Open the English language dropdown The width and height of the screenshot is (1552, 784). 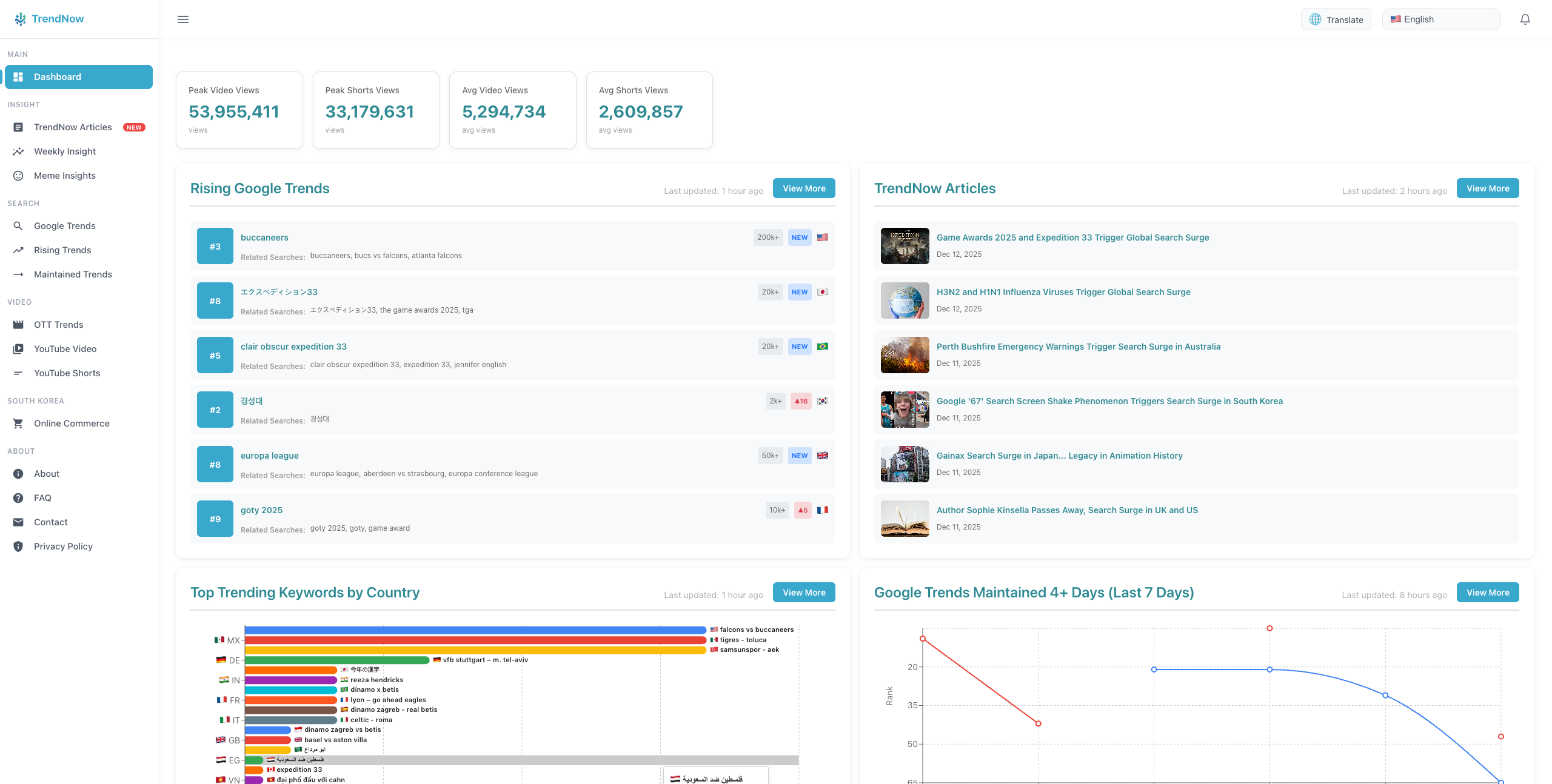pyautogui.click(x=1442, y=19)
